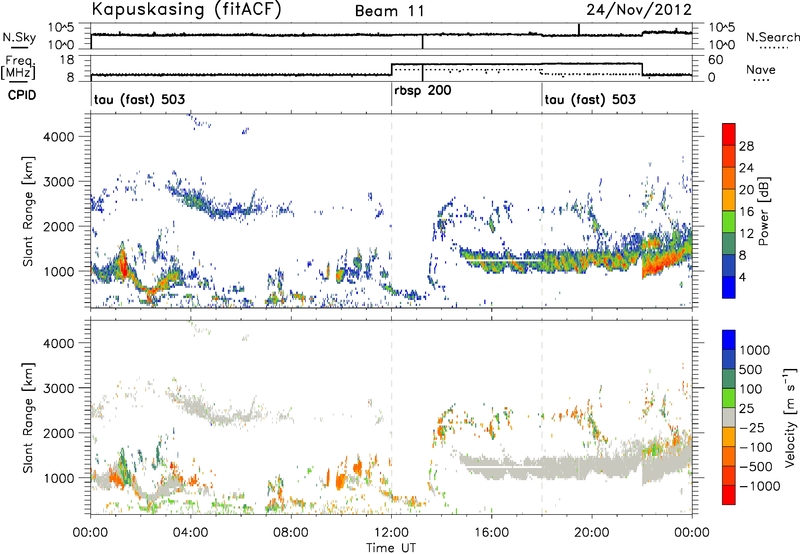Click the 'Freq. [MHz]' axis label

tap(20, 67)
